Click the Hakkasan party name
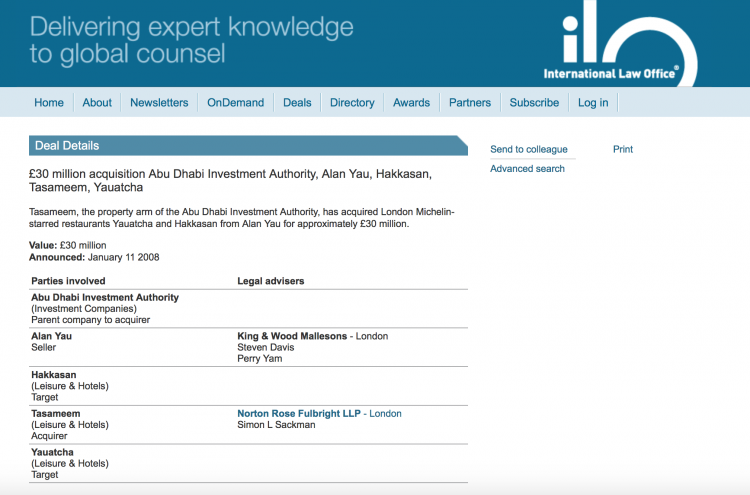This screenshot has width=750, height=495. tap(54, 374)
